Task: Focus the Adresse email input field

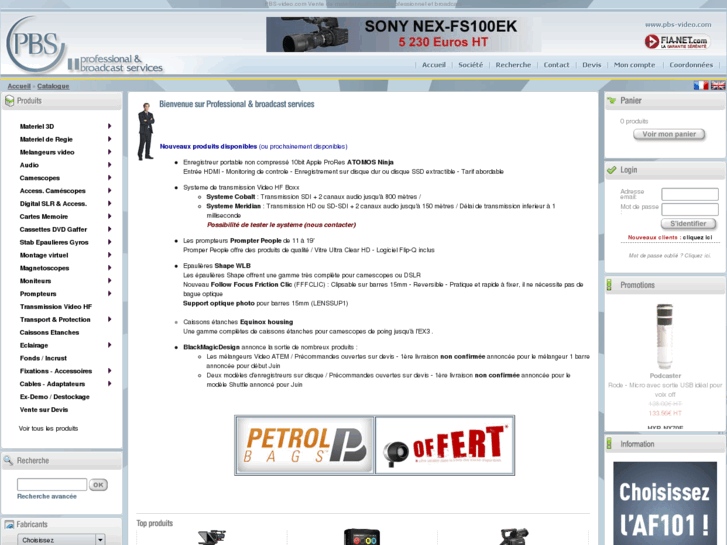Action: pos(689,194)
